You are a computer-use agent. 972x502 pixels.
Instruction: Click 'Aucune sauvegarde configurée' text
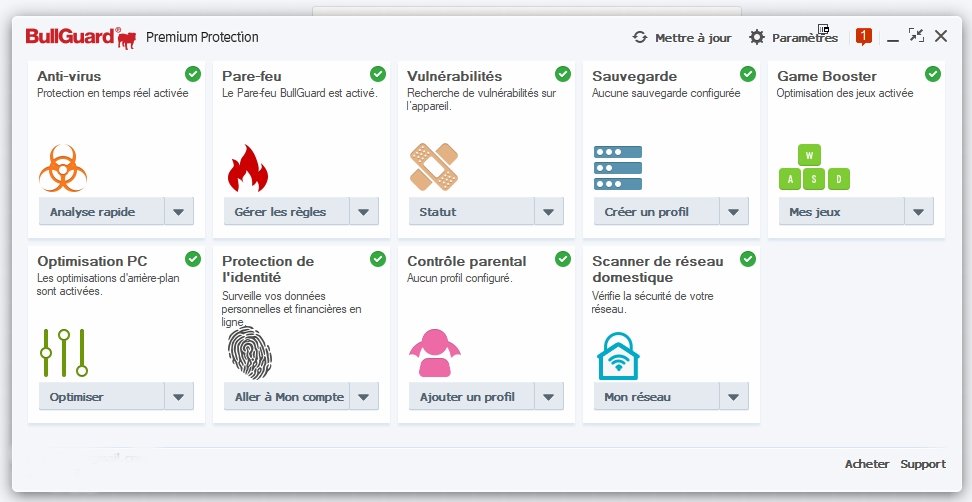point(666,93)
